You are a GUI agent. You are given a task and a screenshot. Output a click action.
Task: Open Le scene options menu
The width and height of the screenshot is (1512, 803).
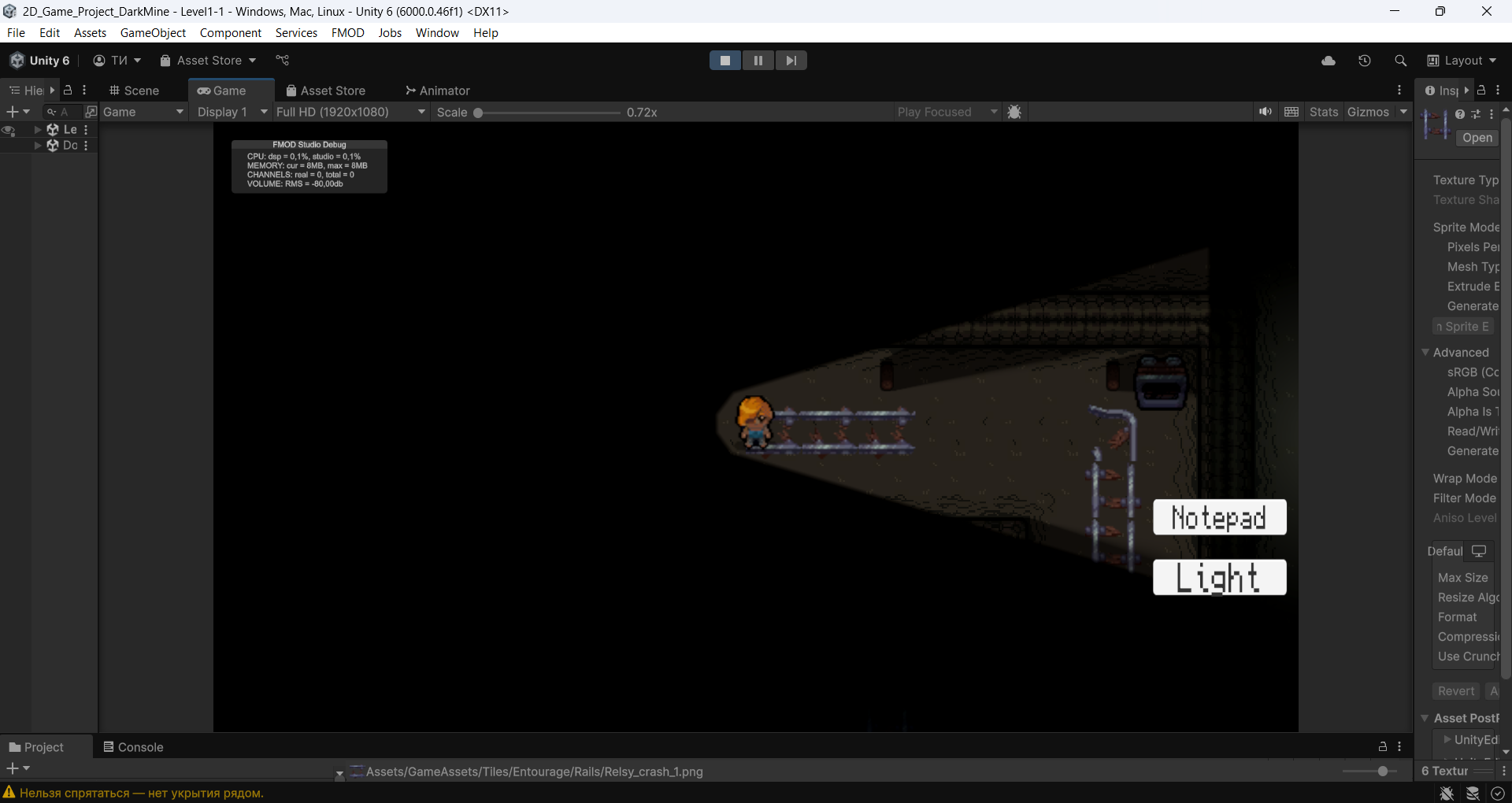86,130
